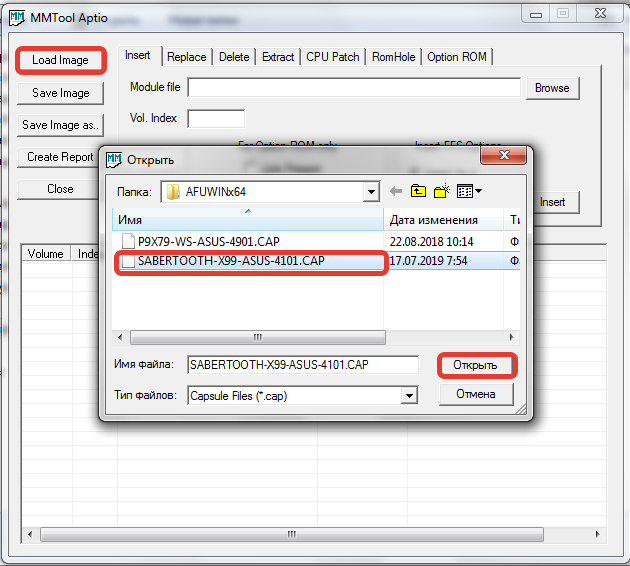Expand the Папка AFUWINx64 folder dropdown
Screen dimensions: 630x566
371,192
